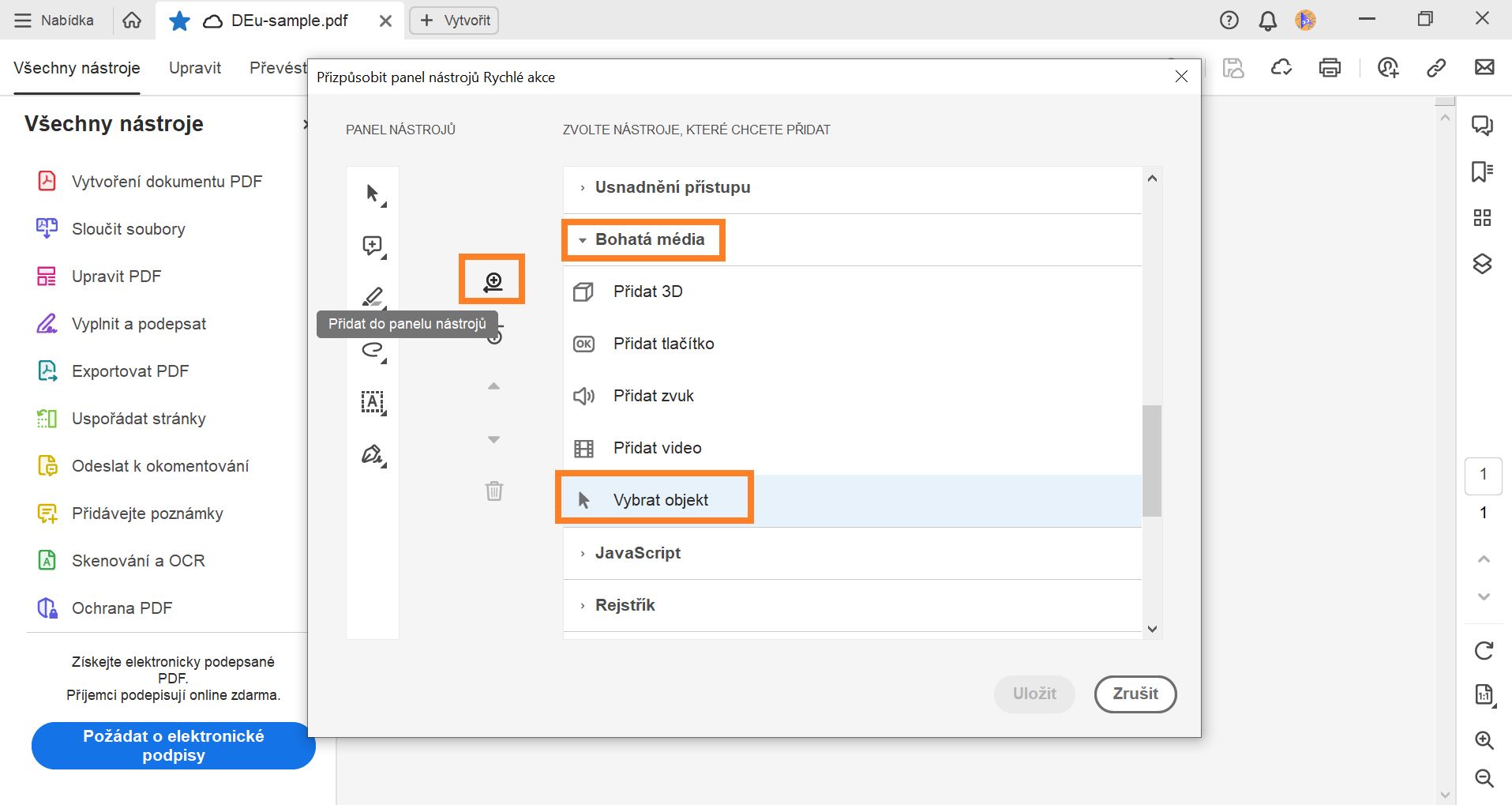This screenshot has height=805, width=1512.
Task: Select the highlighter pen tool icon
Action: coord(373,297)
